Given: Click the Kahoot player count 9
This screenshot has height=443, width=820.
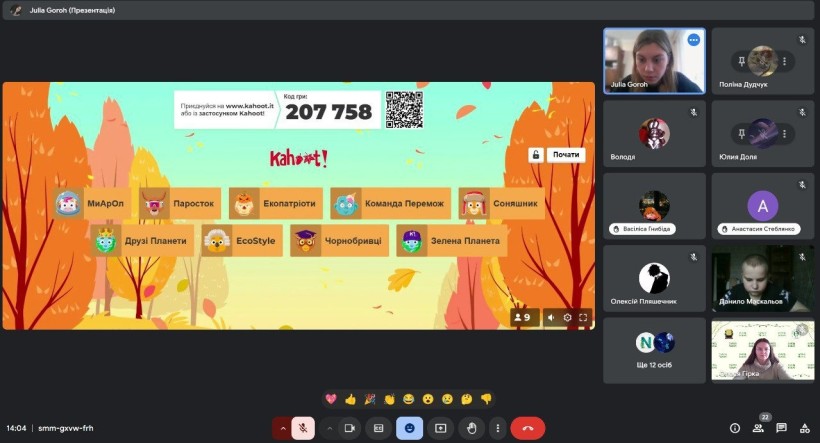Looking at the screenshot, I should [523, 317].
